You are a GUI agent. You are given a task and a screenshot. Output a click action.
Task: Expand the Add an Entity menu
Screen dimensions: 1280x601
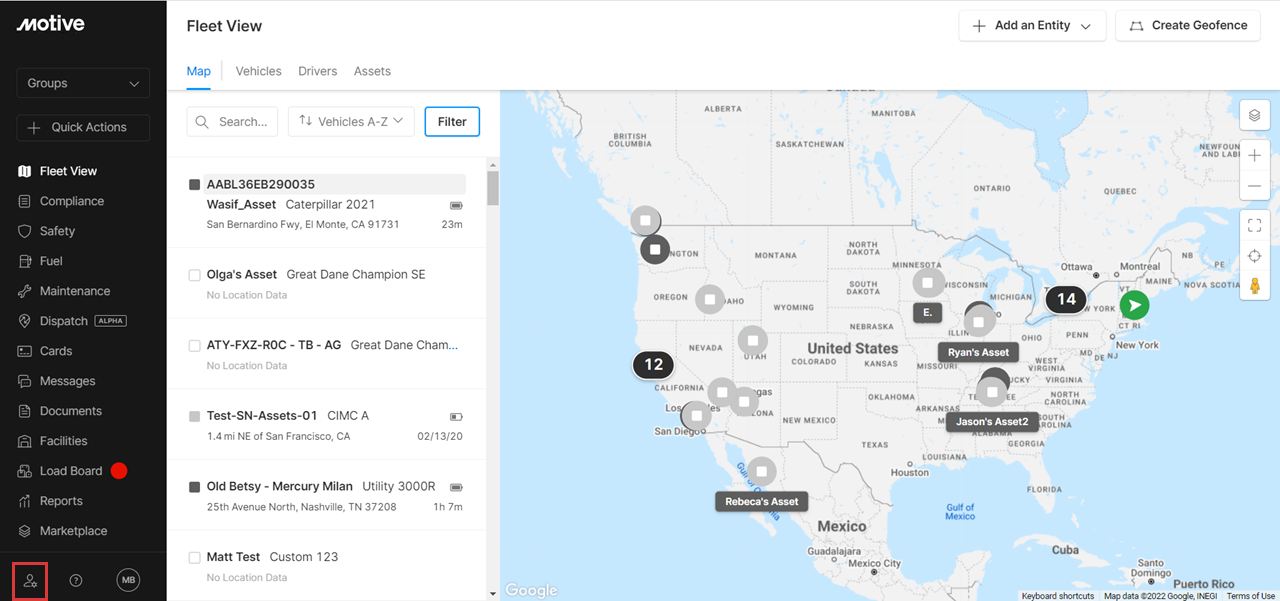[x=1032, y=26]
